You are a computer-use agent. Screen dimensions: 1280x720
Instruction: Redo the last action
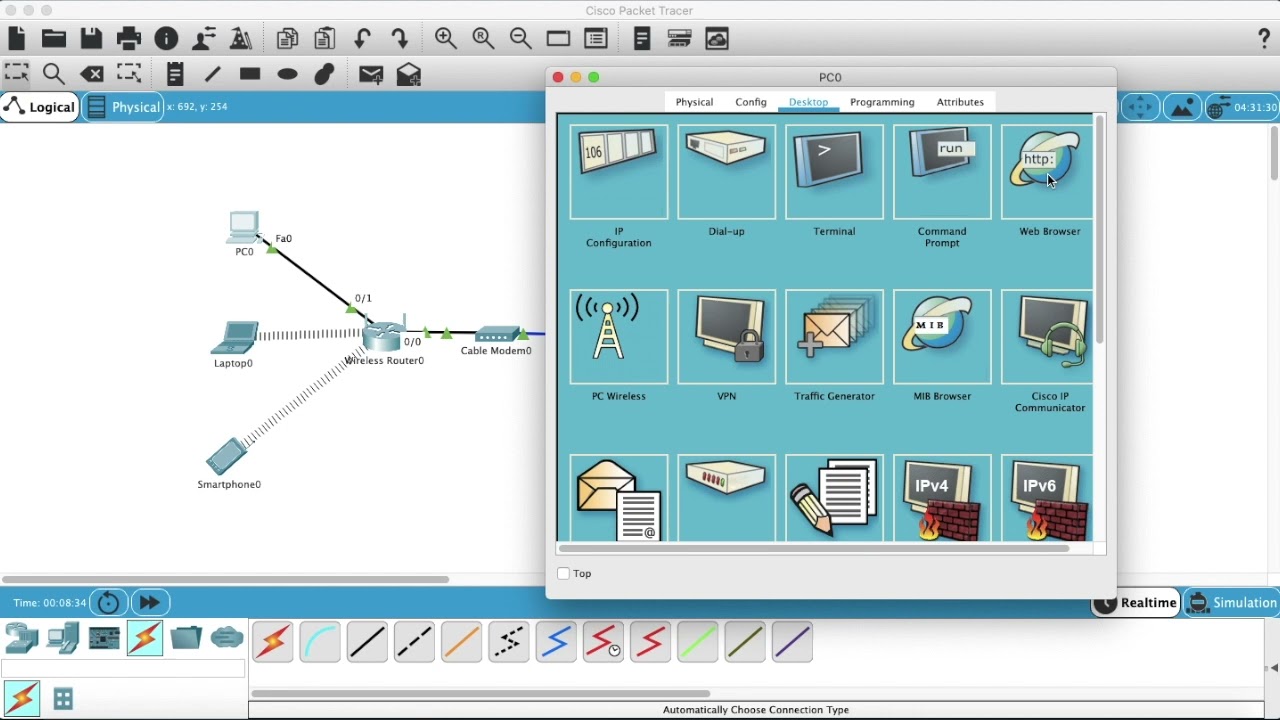[x=400, y=39]
